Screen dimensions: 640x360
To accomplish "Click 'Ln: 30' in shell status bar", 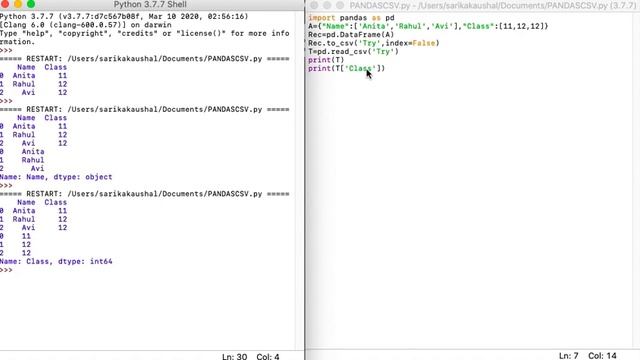I will [x=235, y=357].
